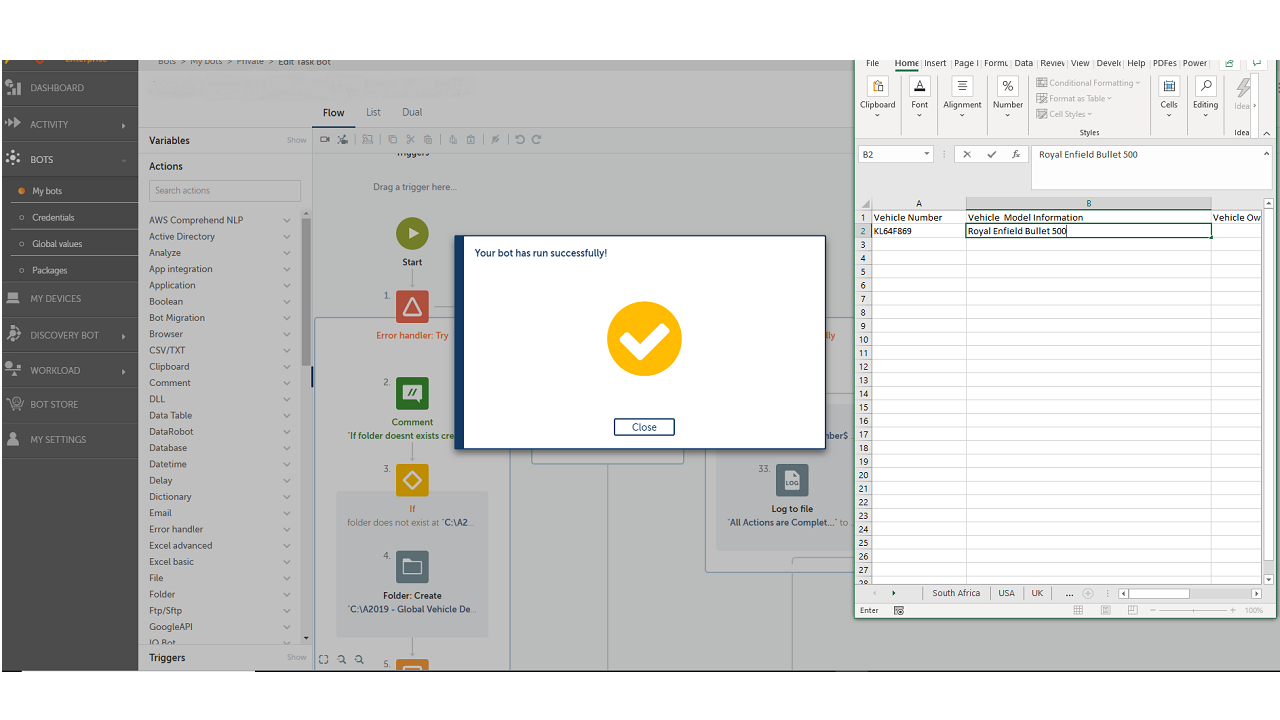Select the Error handler Try node icon

pyautogui.click(x=412, y=307)
